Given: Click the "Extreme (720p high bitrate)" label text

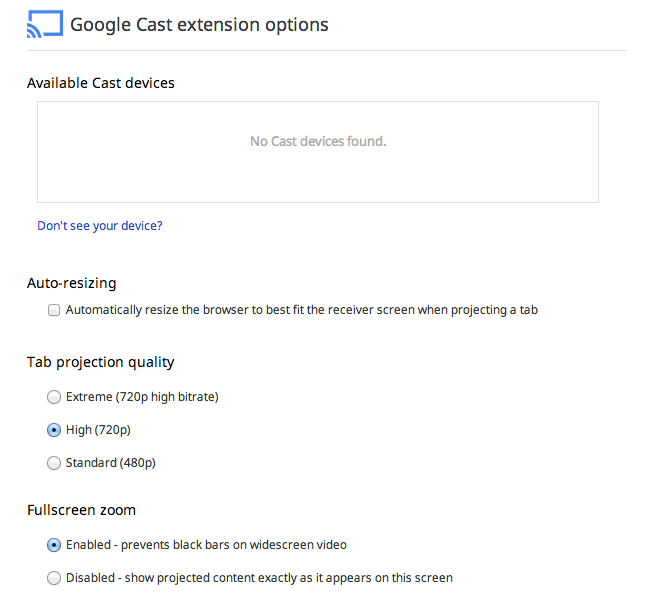Looking at the screenshot, I should 142,397.
